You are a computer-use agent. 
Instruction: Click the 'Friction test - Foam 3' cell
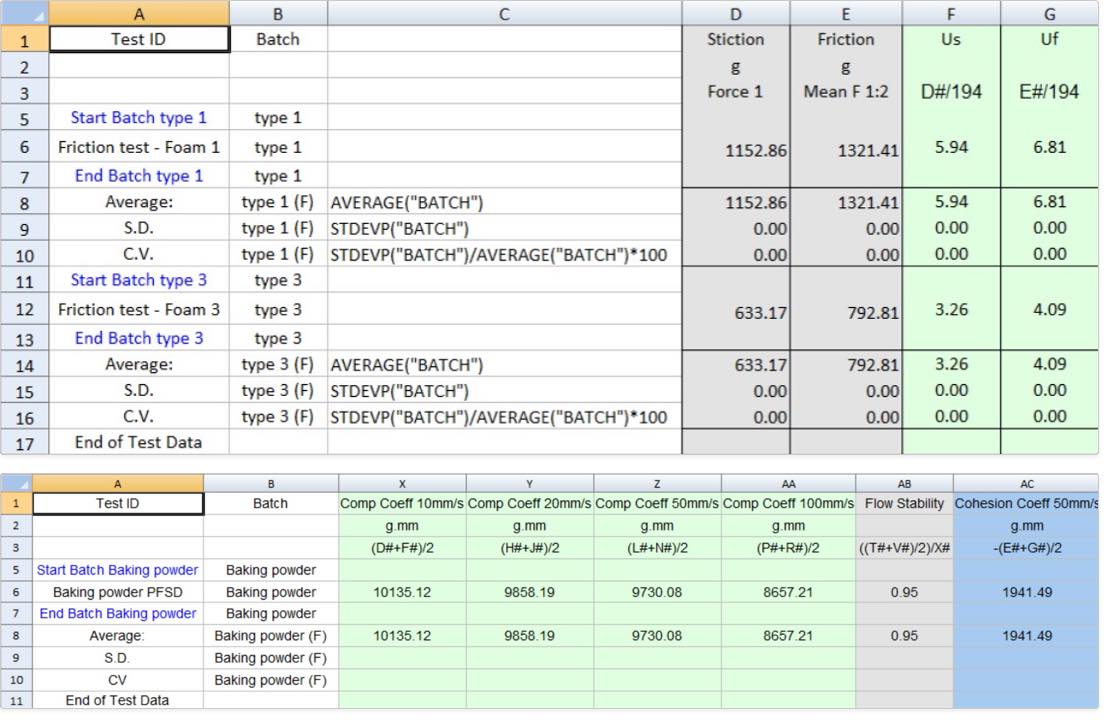point(138,309)
